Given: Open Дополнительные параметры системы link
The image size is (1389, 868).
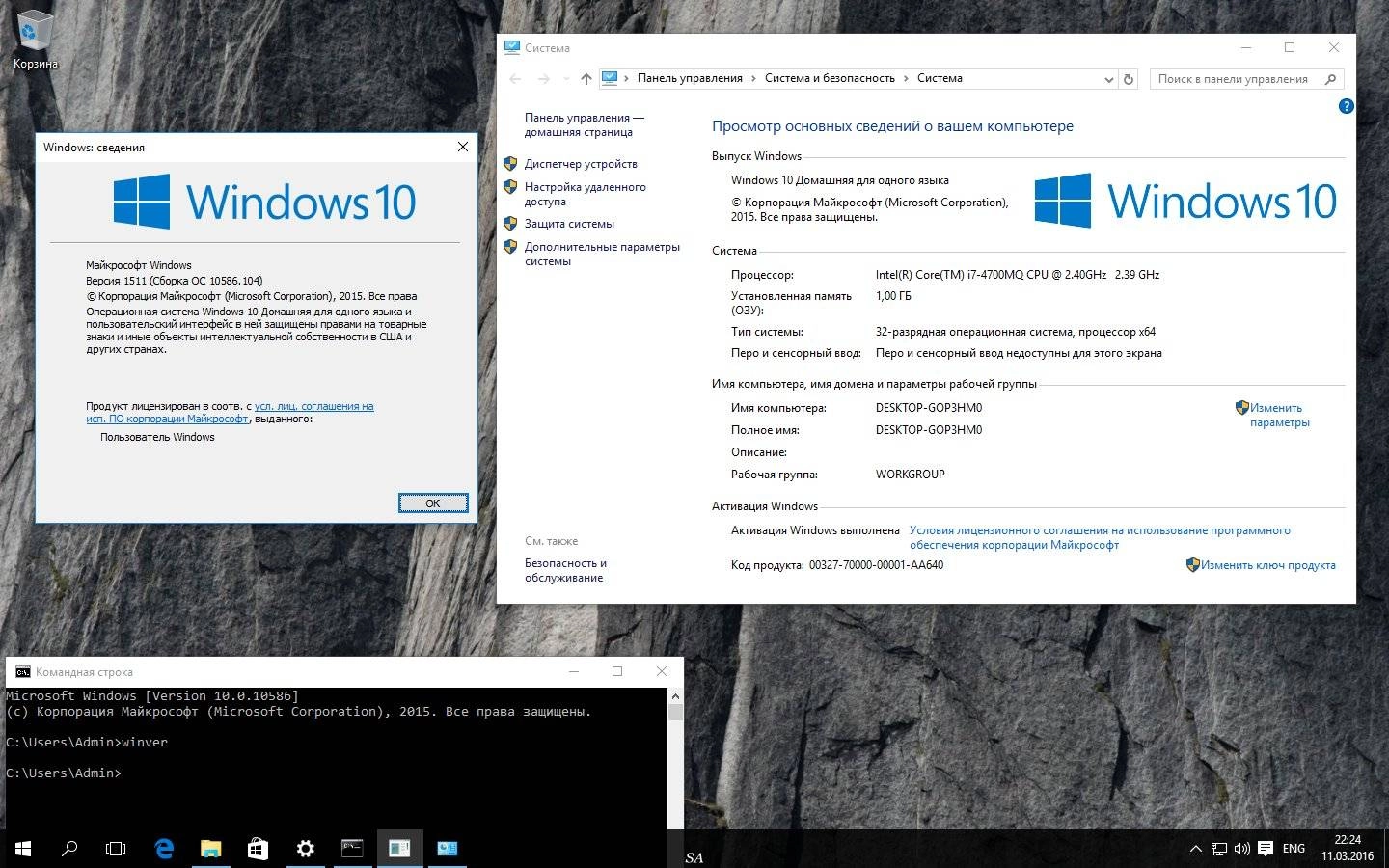Looking at the screenshot, I should click(602, 254).
